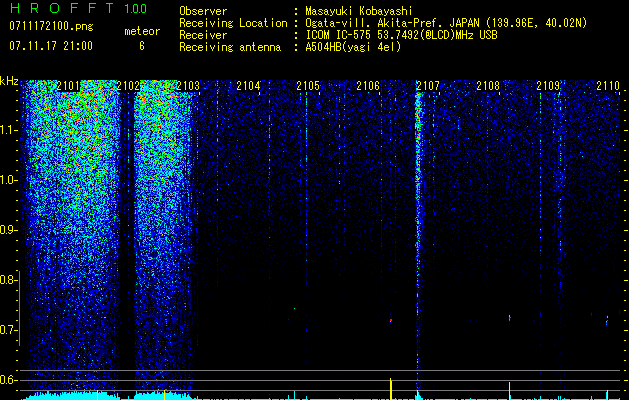629x400 pixels.
Task: Select the file name 0711172100.png
Action: coord(51,26)
